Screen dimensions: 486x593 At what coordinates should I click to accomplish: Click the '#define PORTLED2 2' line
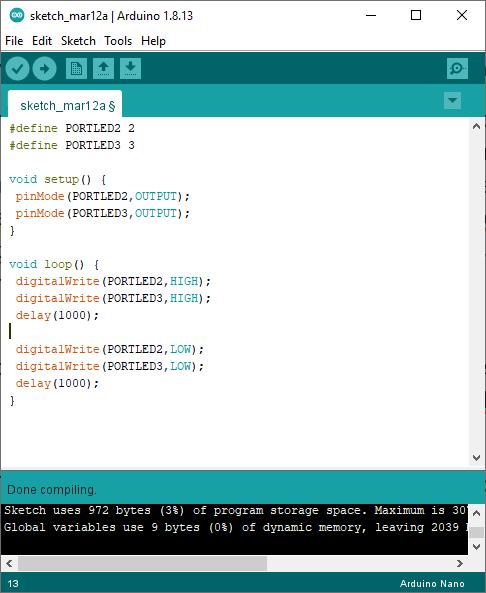(x=72, y=128)
